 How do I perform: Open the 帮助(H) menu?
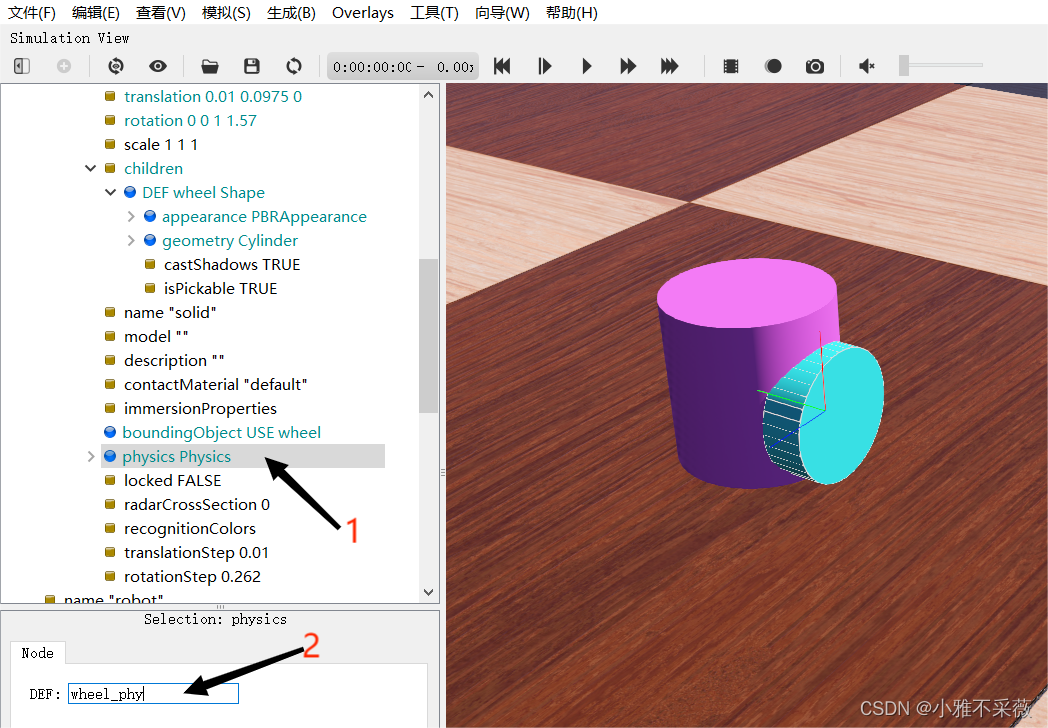point(571,13)
